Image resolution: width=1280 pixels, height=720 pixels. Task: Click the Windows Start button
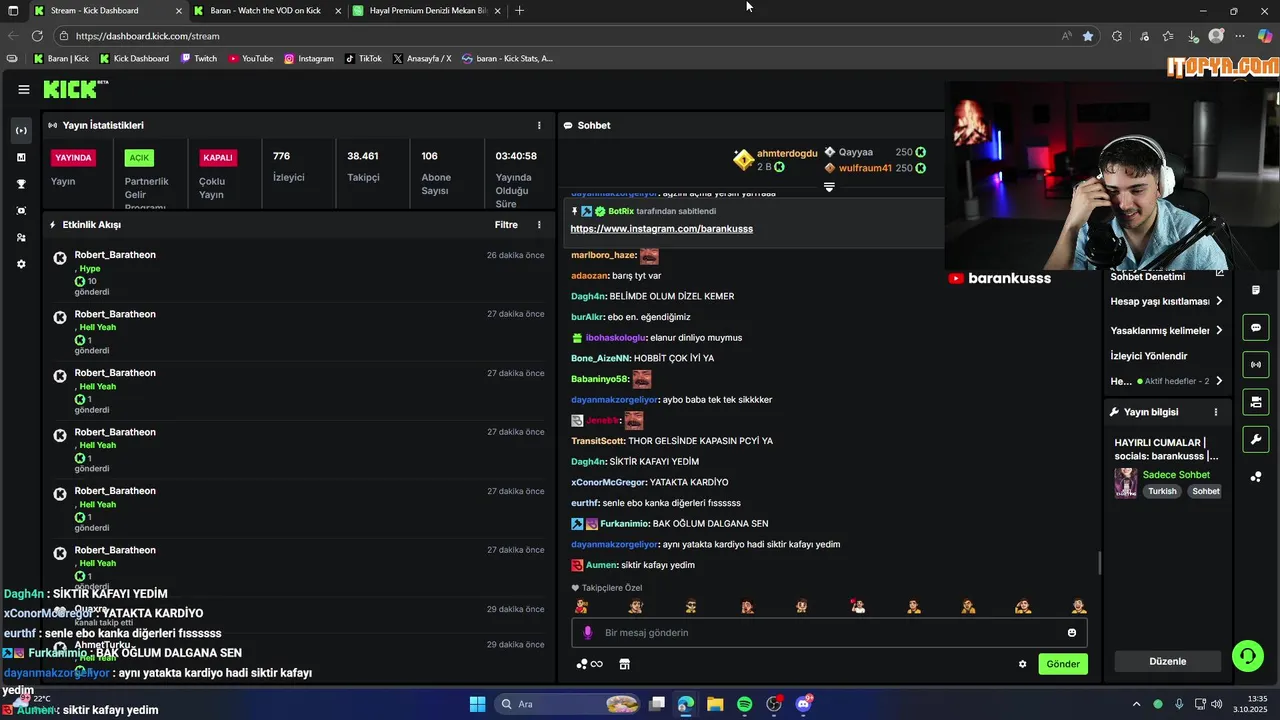pos(477,704)
